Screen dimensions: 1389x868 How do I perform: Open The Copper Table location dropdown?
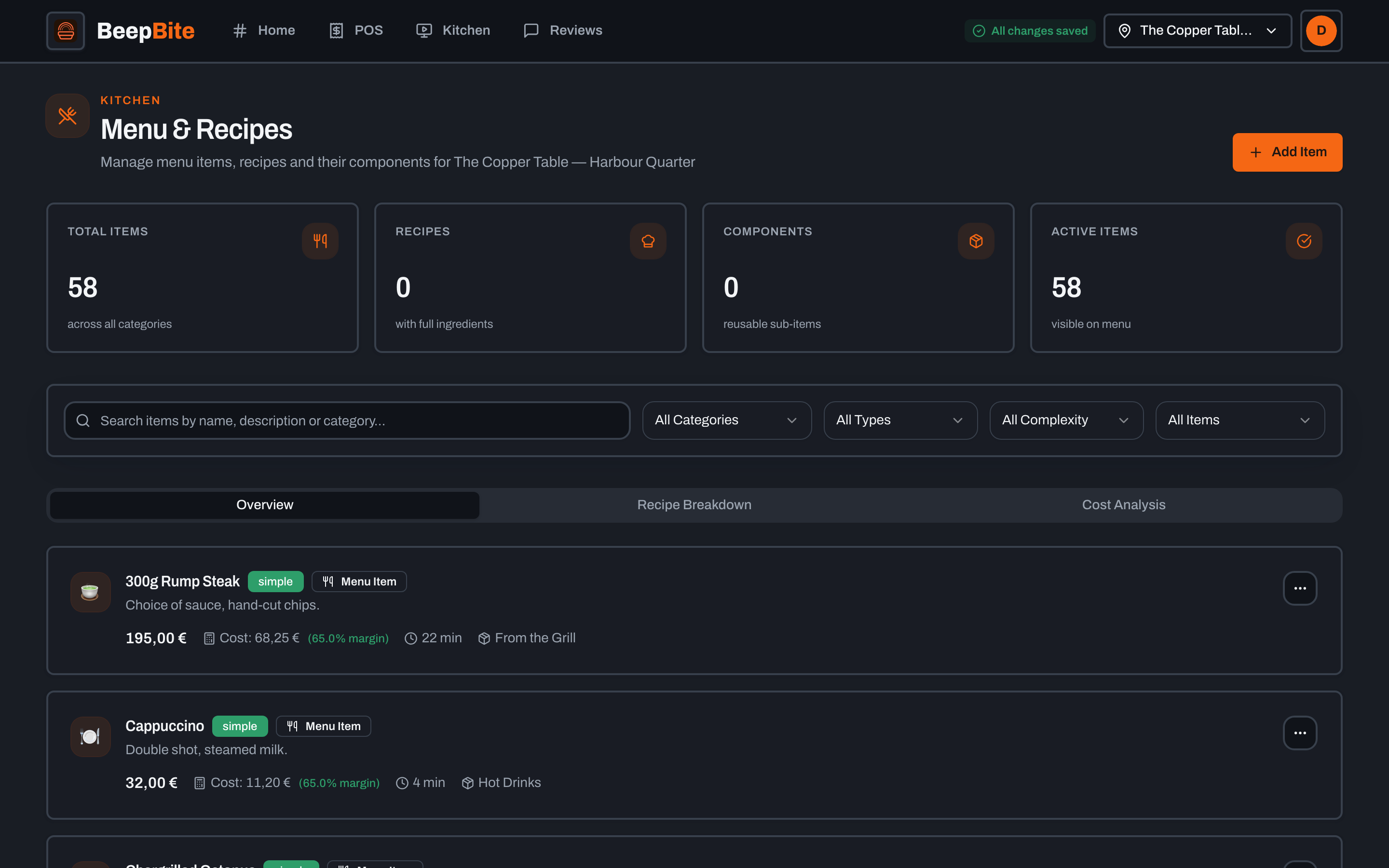click(x=1198, y=31)
